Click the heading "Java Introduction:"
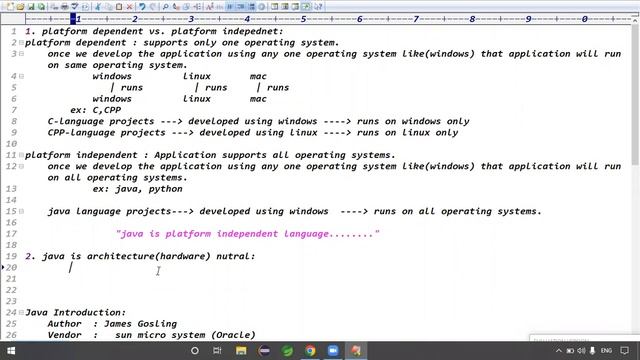This screenshot has width=640, height=360. (76, 313)
